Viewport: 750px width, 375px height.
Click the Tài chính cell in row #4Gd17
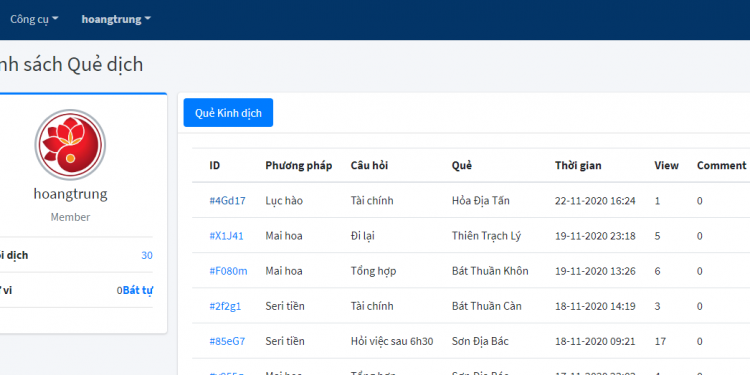click(x=372, y=200)
